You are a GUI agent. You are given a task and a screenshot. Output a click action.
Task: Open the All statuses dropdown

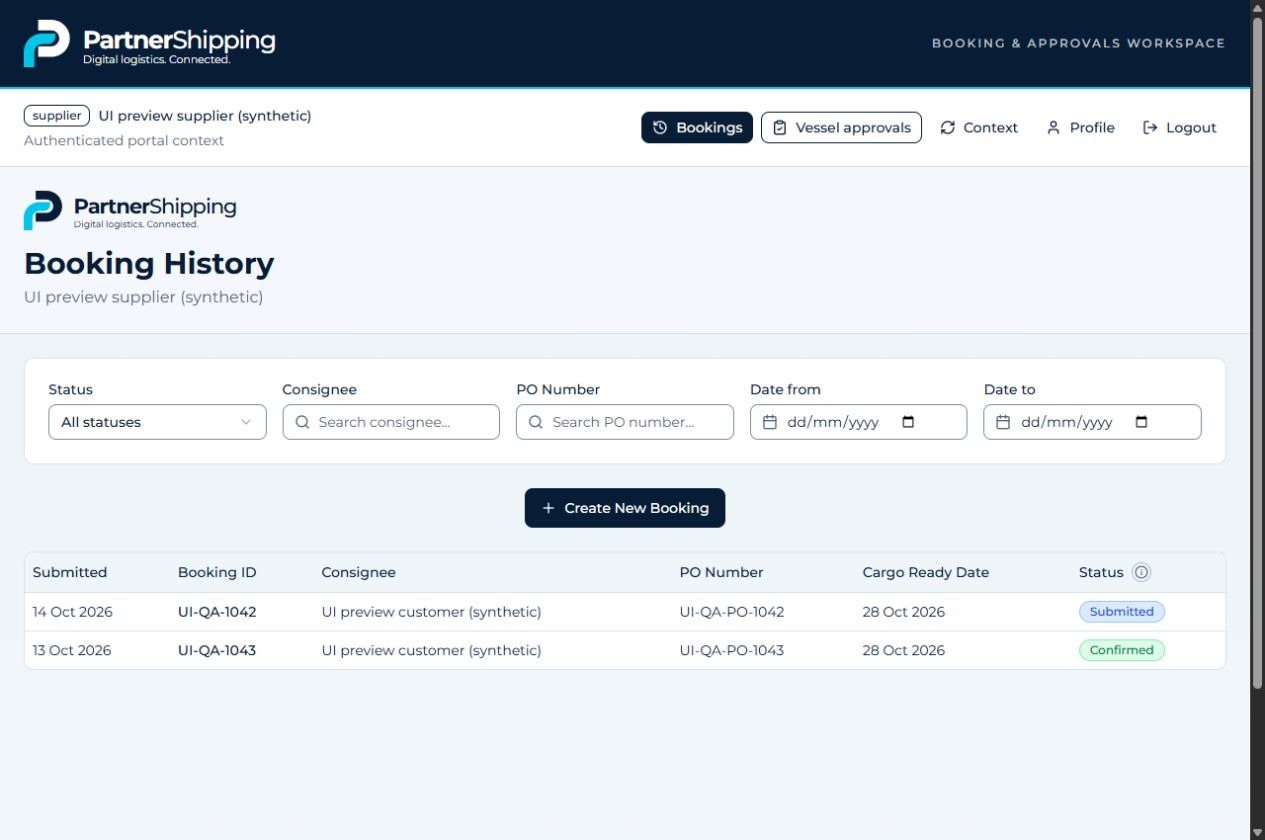tap(157, 422)
